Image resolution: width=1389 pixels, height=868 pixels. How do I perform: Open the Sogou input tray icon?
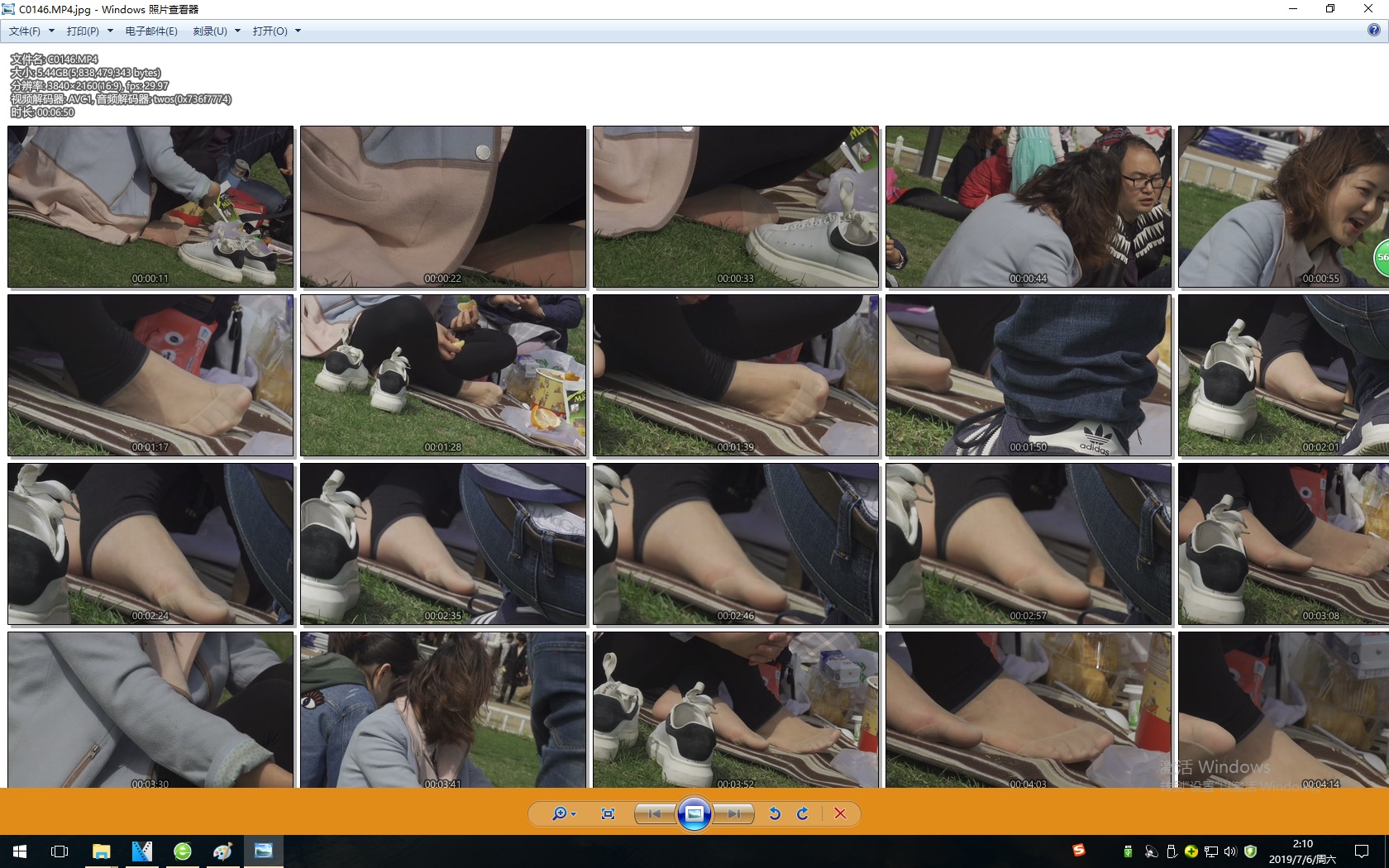coord(1078,850)
